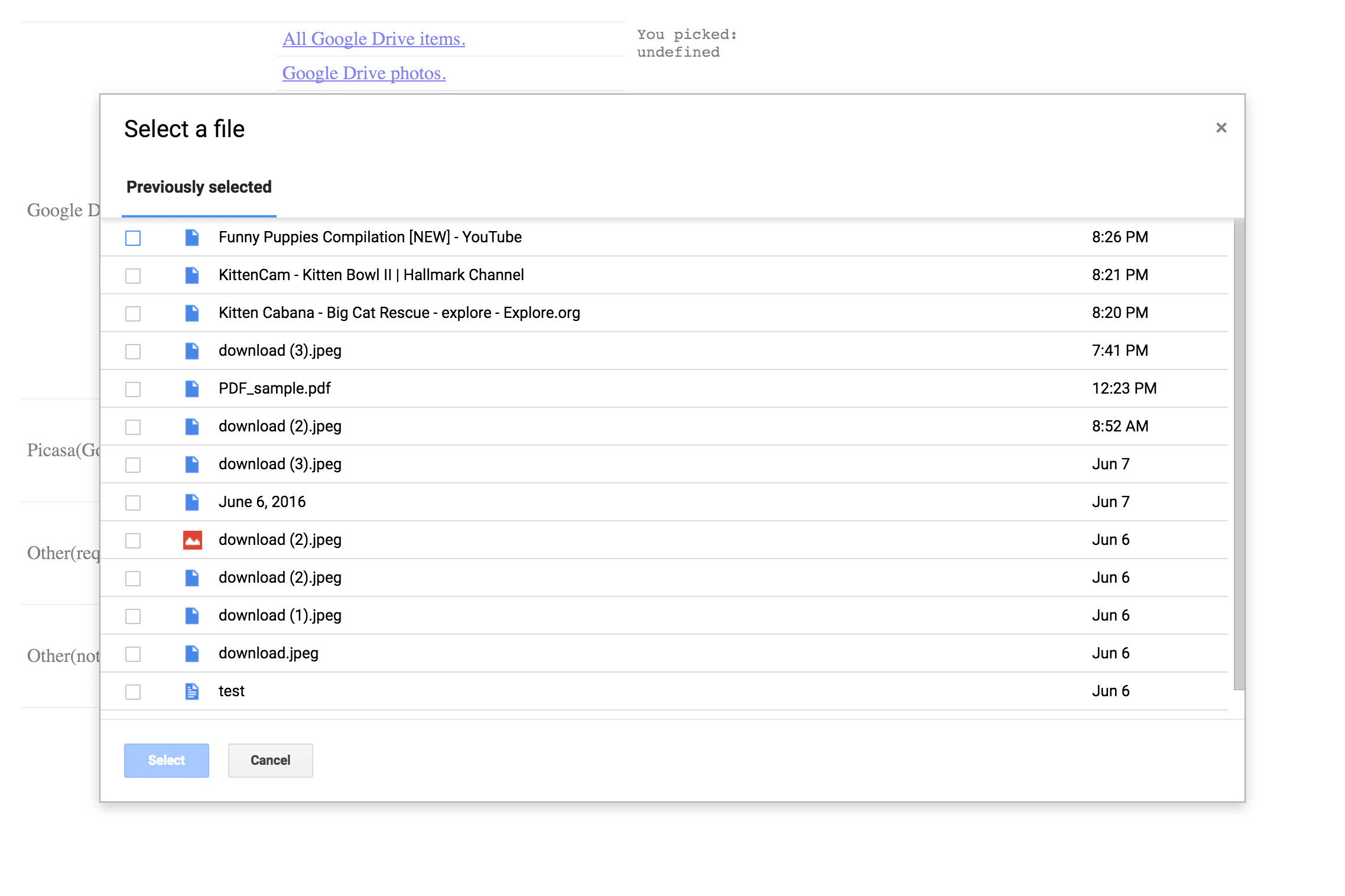Viewport: 1345px width, 896px height.
Task: Click file icon beside Kitten Cabana entry
Action: point(192,313)
